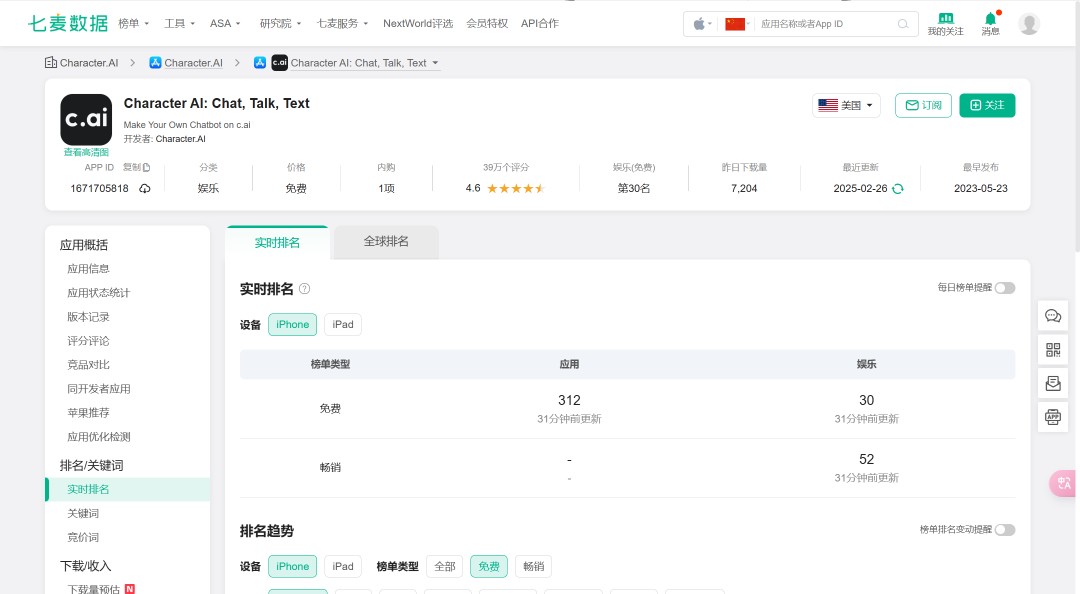Open 应用状态统计 in sidebar
Image resolution: width=1080 pixels, height=594 pixels.
pos(98,293)
